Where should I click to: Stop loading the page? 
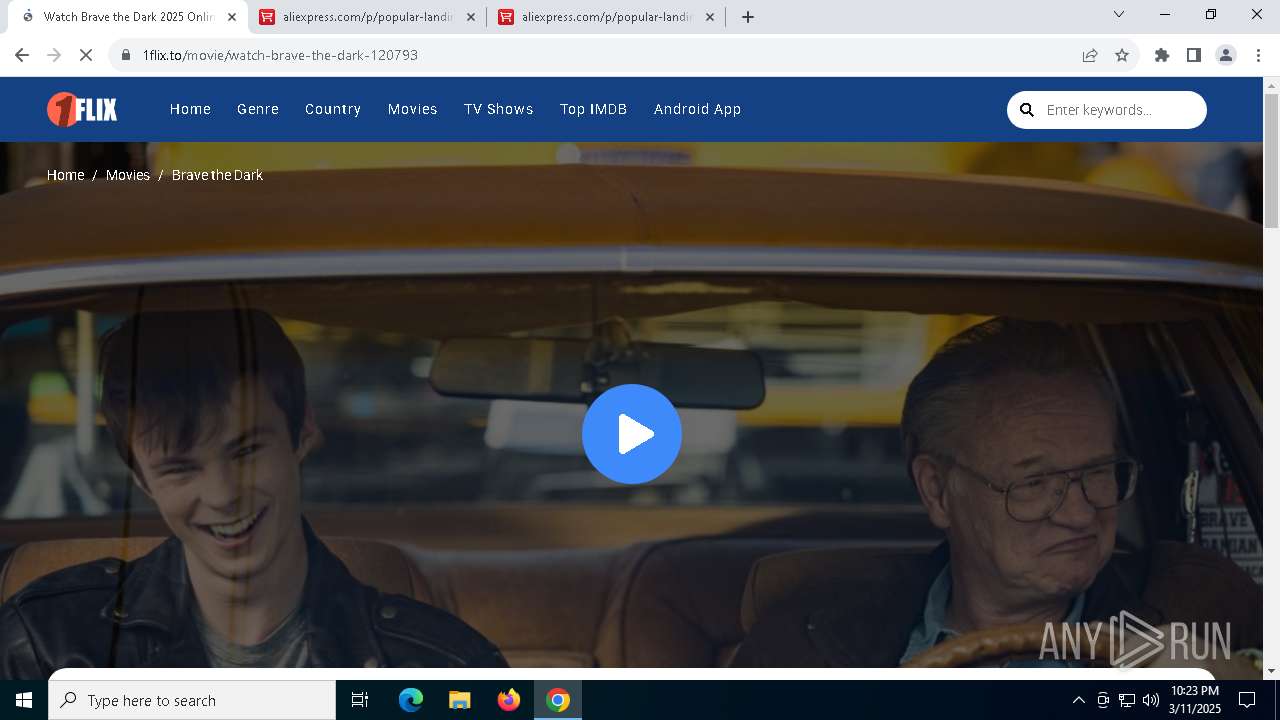coord(86,55)
